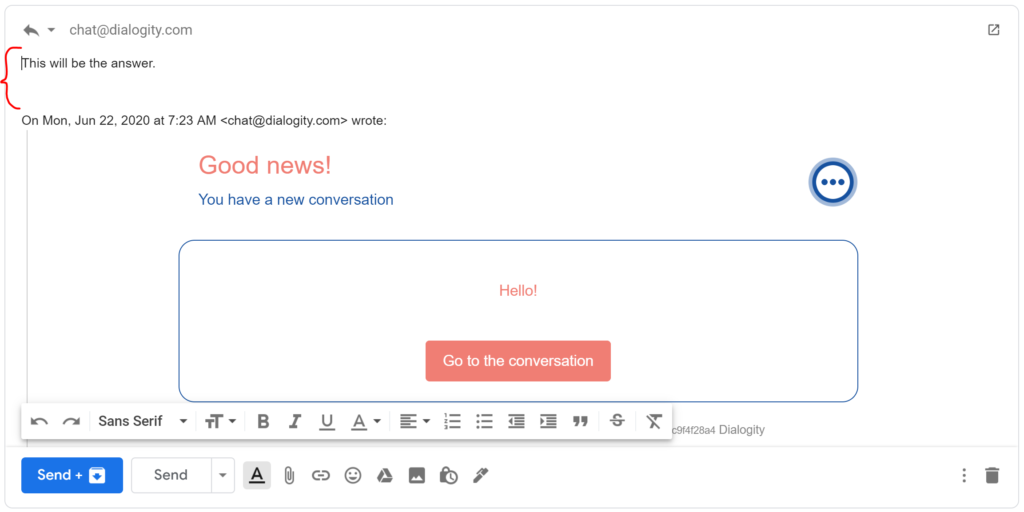Open the text size menu

[221, 422]
